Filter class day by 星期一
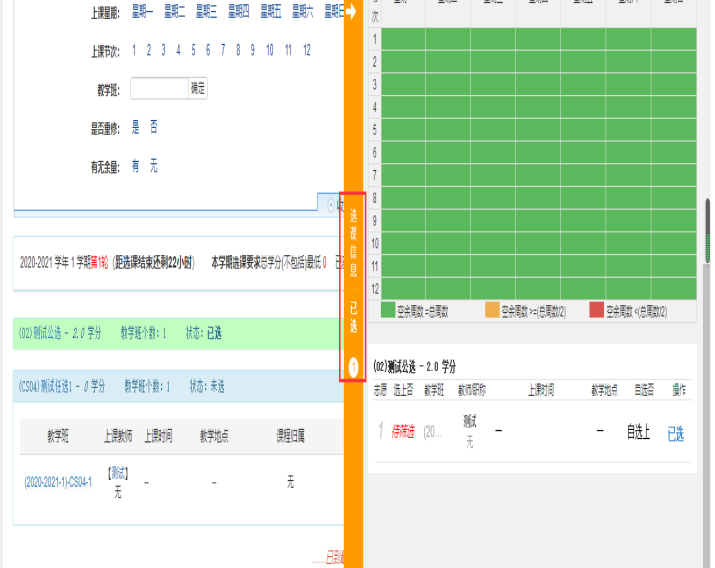 point(142,11)
